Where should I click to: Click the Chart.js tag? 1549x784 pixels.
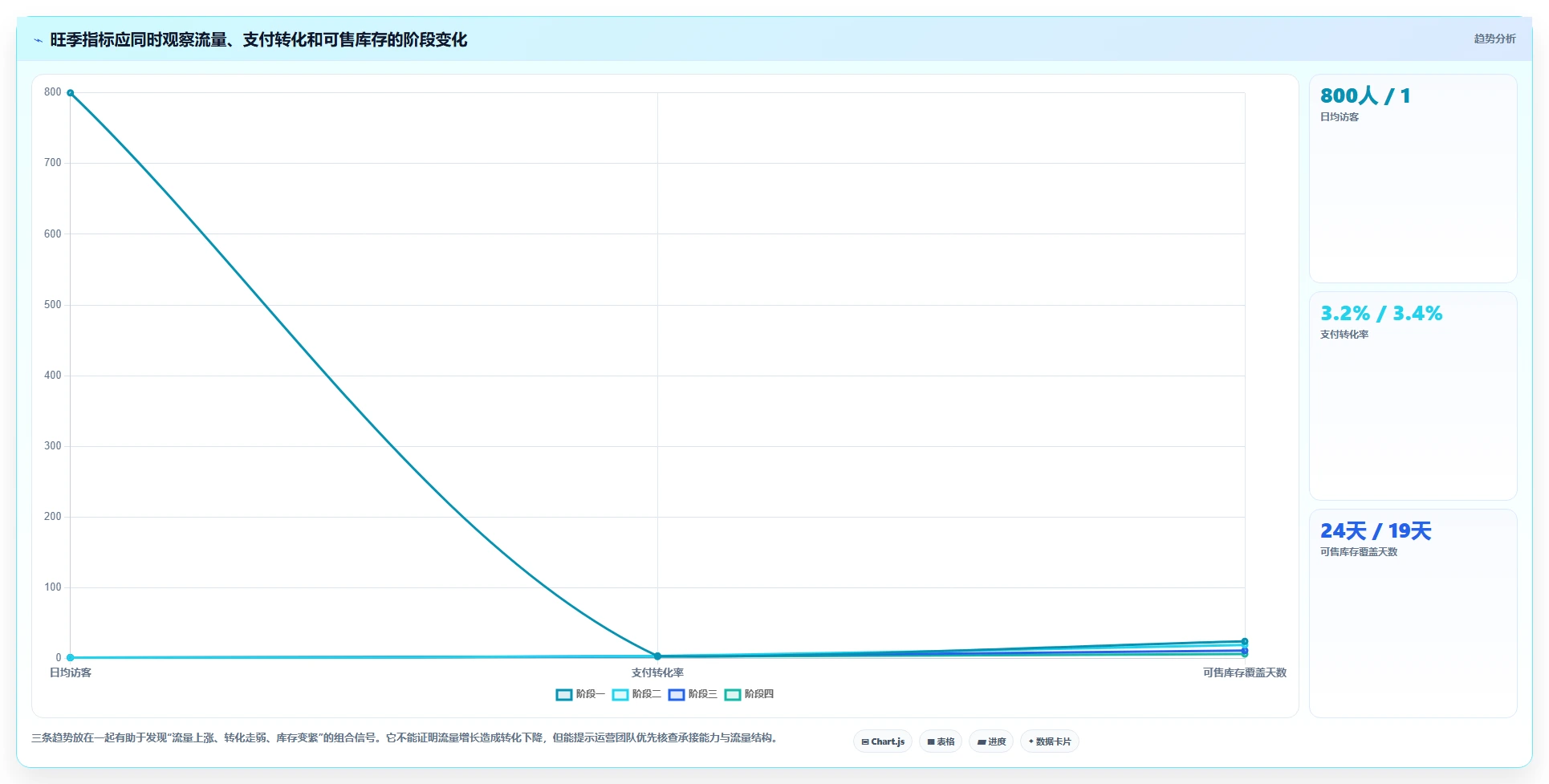click(883, 741)
